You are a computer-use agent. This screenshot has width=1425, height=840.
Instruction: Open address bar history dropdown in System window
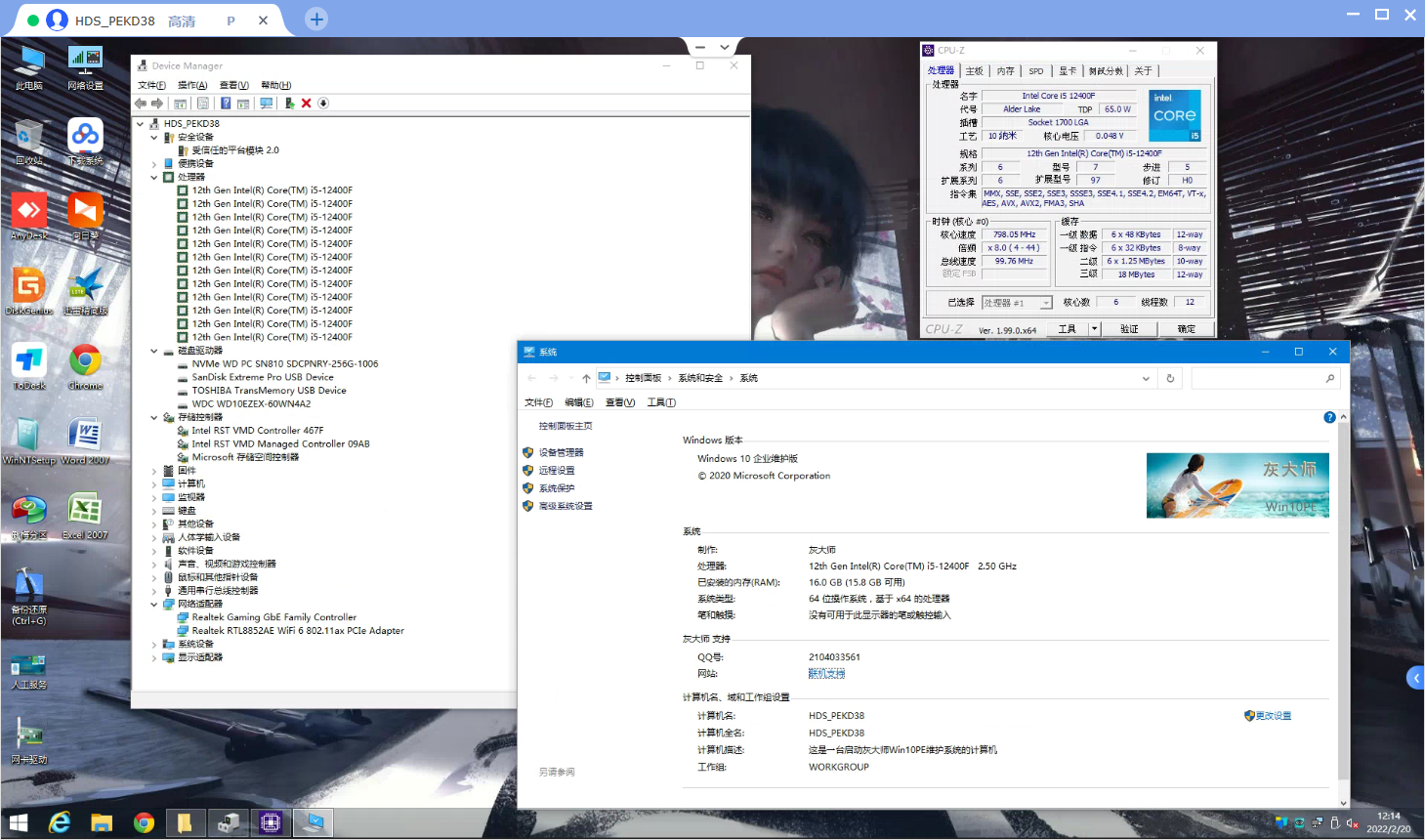tap(1146, 378)
